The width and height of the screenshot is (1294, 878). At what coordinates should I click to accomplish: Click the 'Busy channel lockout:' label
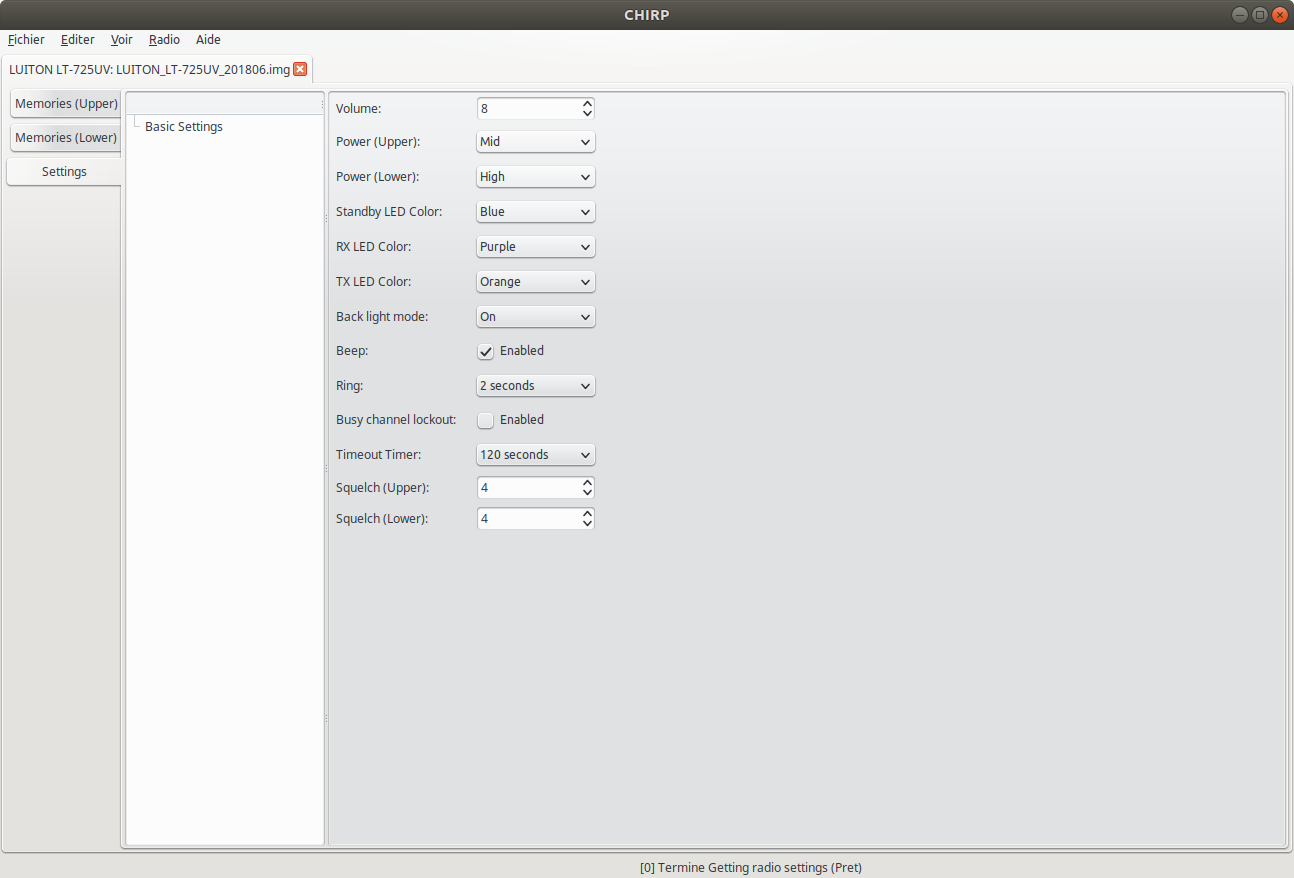pyautogui.click(x=396, y=420)
